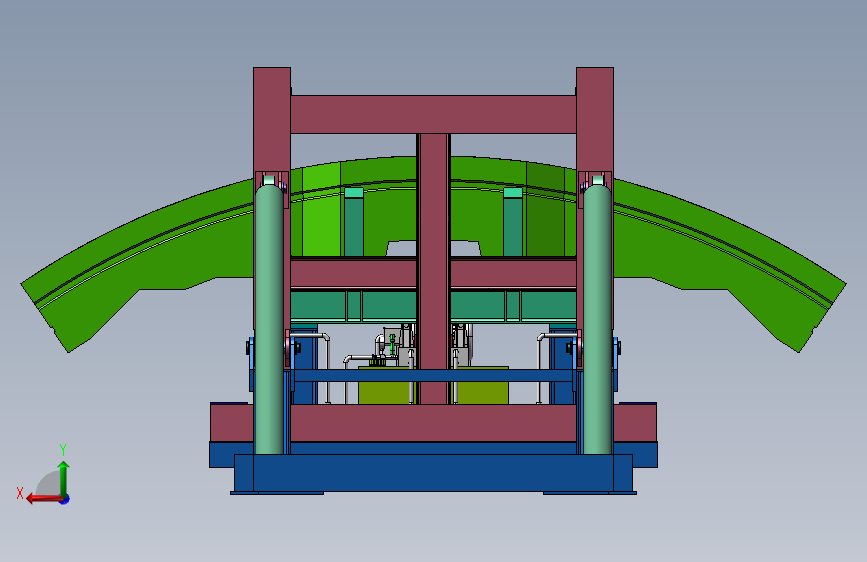Viewport: 867px width, 562px height.
Task: Select the left green hydraulic cylinder
Action: pyautogui.click(x=269, y=319)
